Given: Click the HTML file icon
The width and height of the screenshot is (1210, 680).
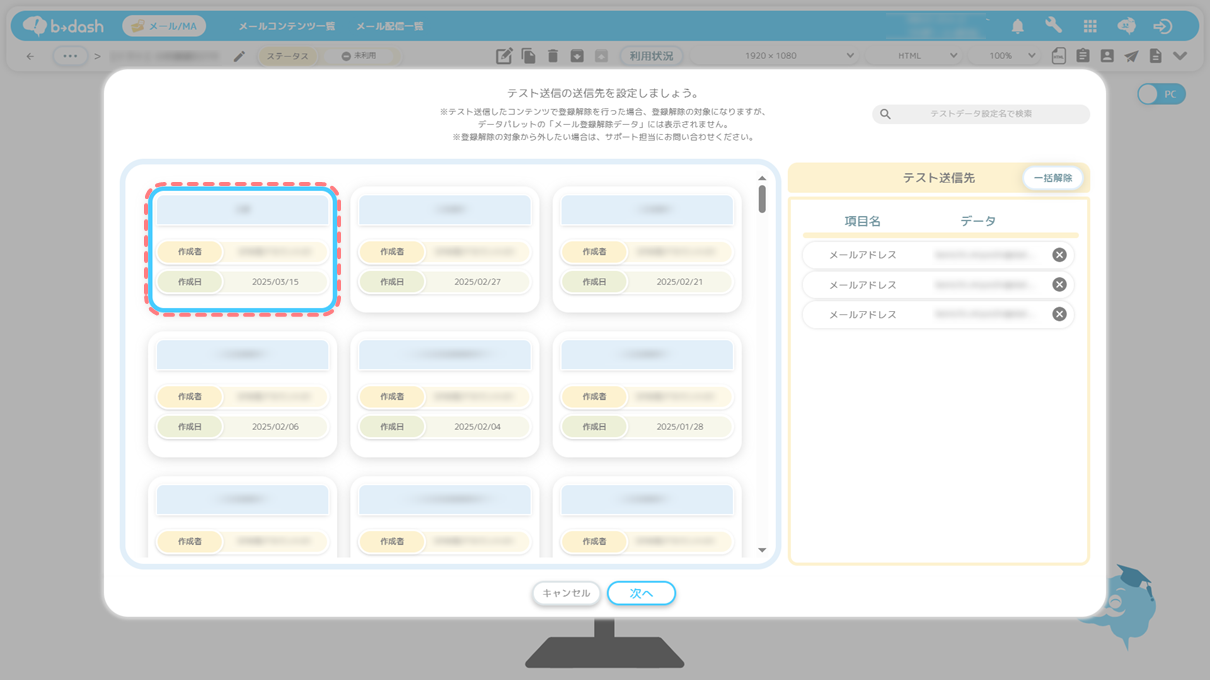Looking at the screenshot, I should 1059,56.
